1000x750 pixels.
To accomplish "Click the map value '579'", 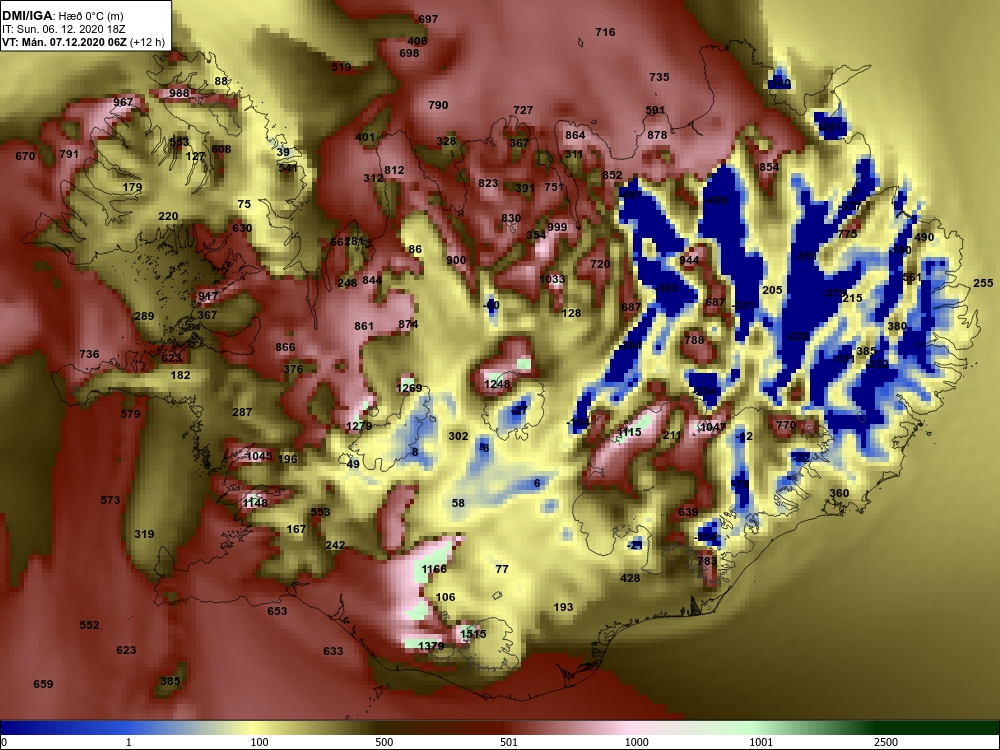I will [130, 415].
